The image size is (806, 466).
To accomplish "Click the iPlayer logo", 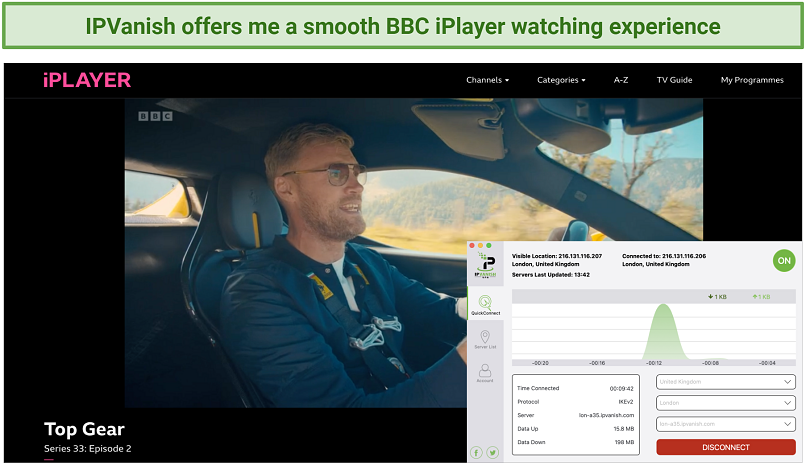I will click(x=87, y=80).
